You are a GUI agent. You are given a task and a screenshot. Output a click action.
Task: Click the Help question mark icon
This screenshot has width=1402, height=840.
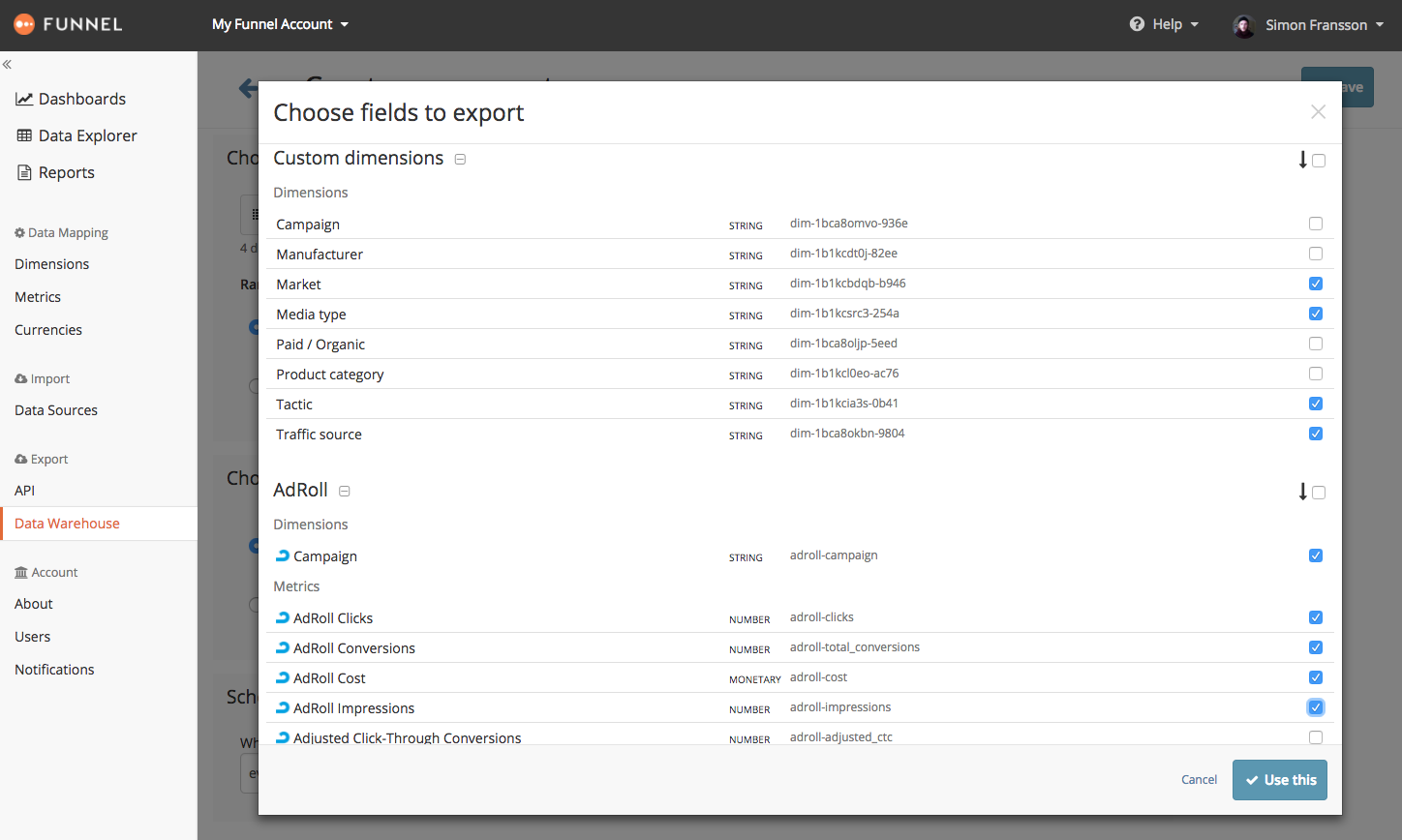(x=1137, y=24)
